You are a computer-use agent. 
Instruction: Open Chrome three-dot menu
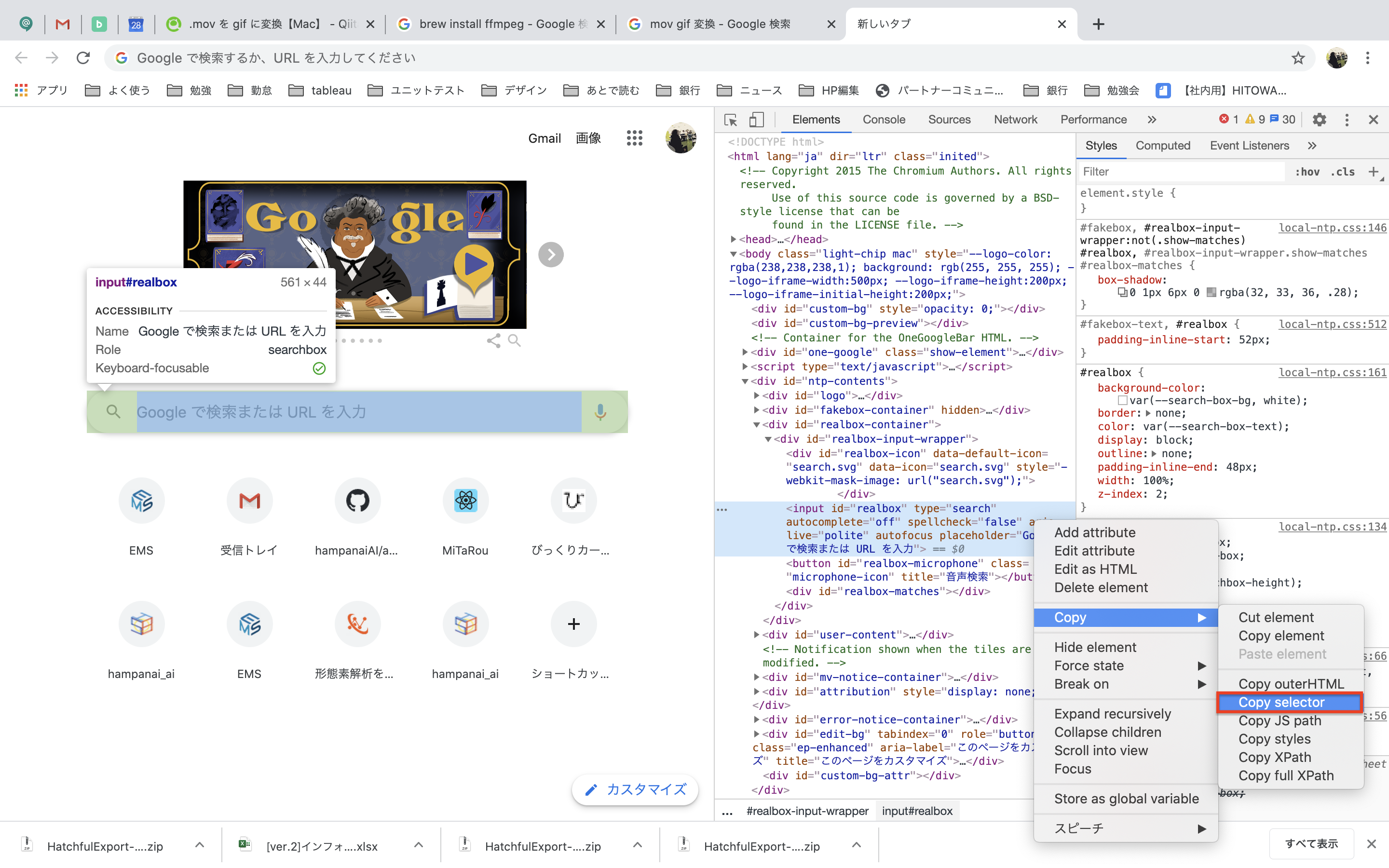1368,58
